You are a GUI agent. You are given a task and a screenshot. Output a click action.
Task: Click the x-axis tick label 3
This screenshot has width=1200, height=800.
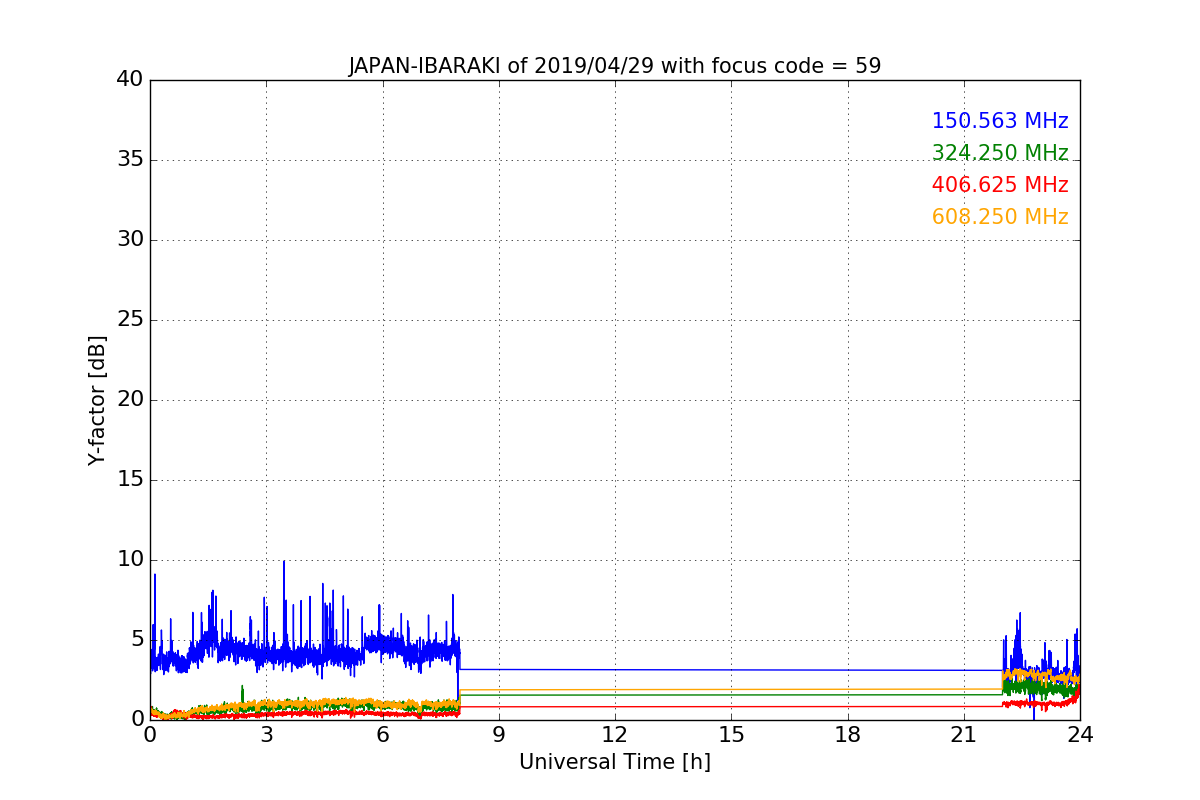(x=266, y=735)
